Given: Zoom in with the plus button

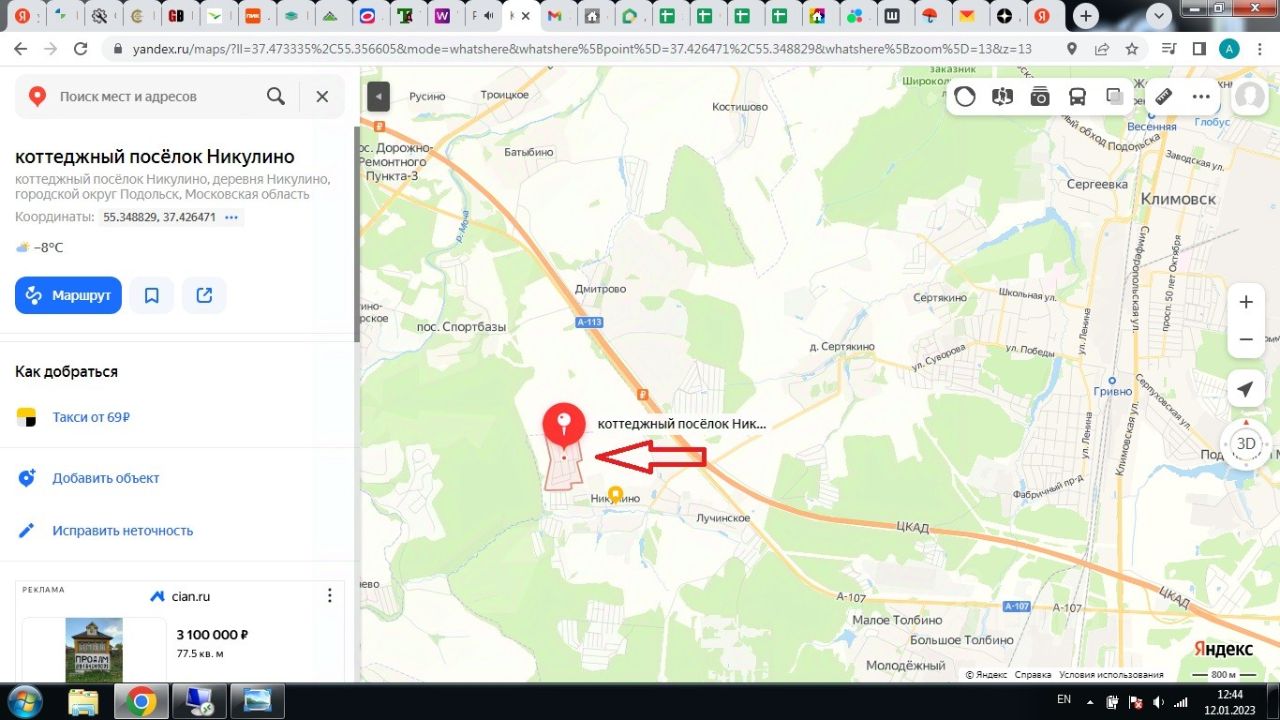Looking at the screenshot, I should 1245,302.
